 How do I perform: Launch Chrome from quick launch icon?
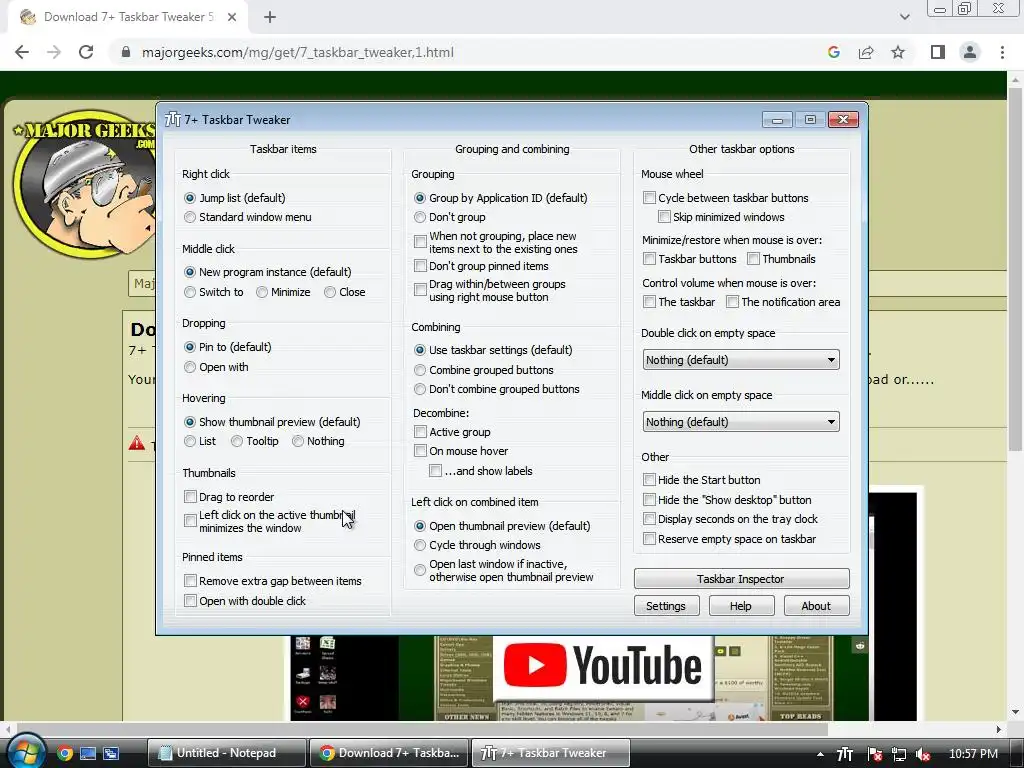(x=64, y=753)
